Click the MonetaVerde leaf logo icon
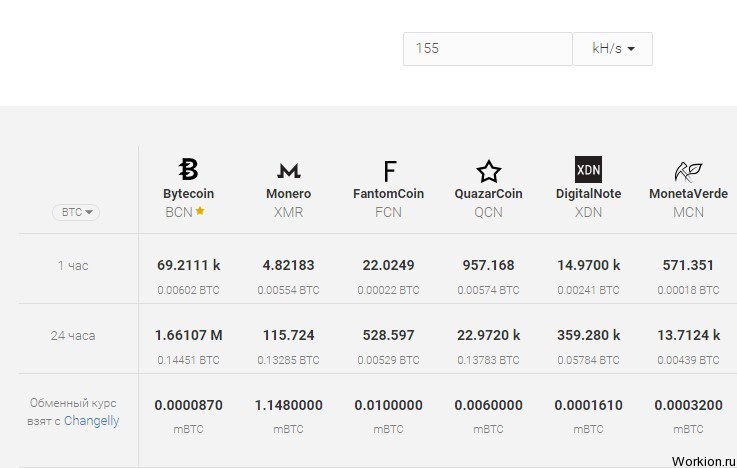This screenshot has height=468, width=737. 688,172
